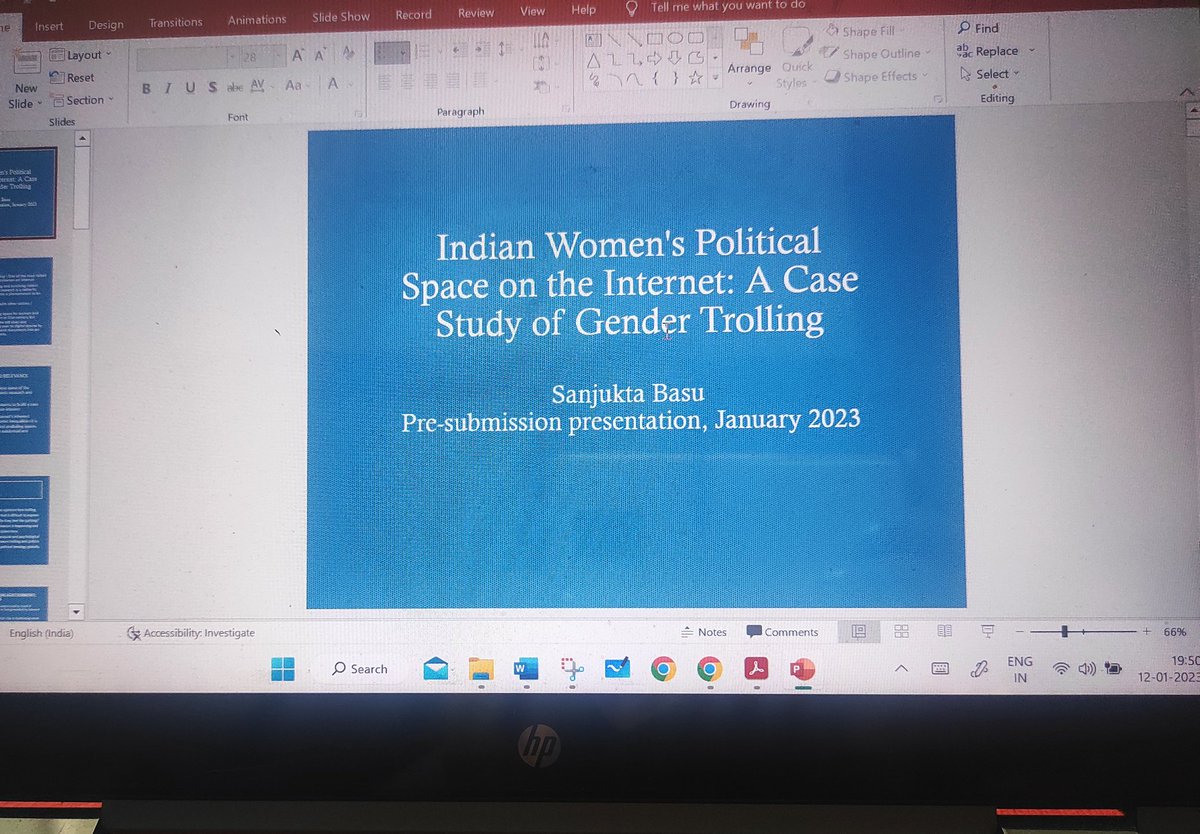Start Slide Show from status bar
Screen dimensions: 1200x834
(988, 632)
